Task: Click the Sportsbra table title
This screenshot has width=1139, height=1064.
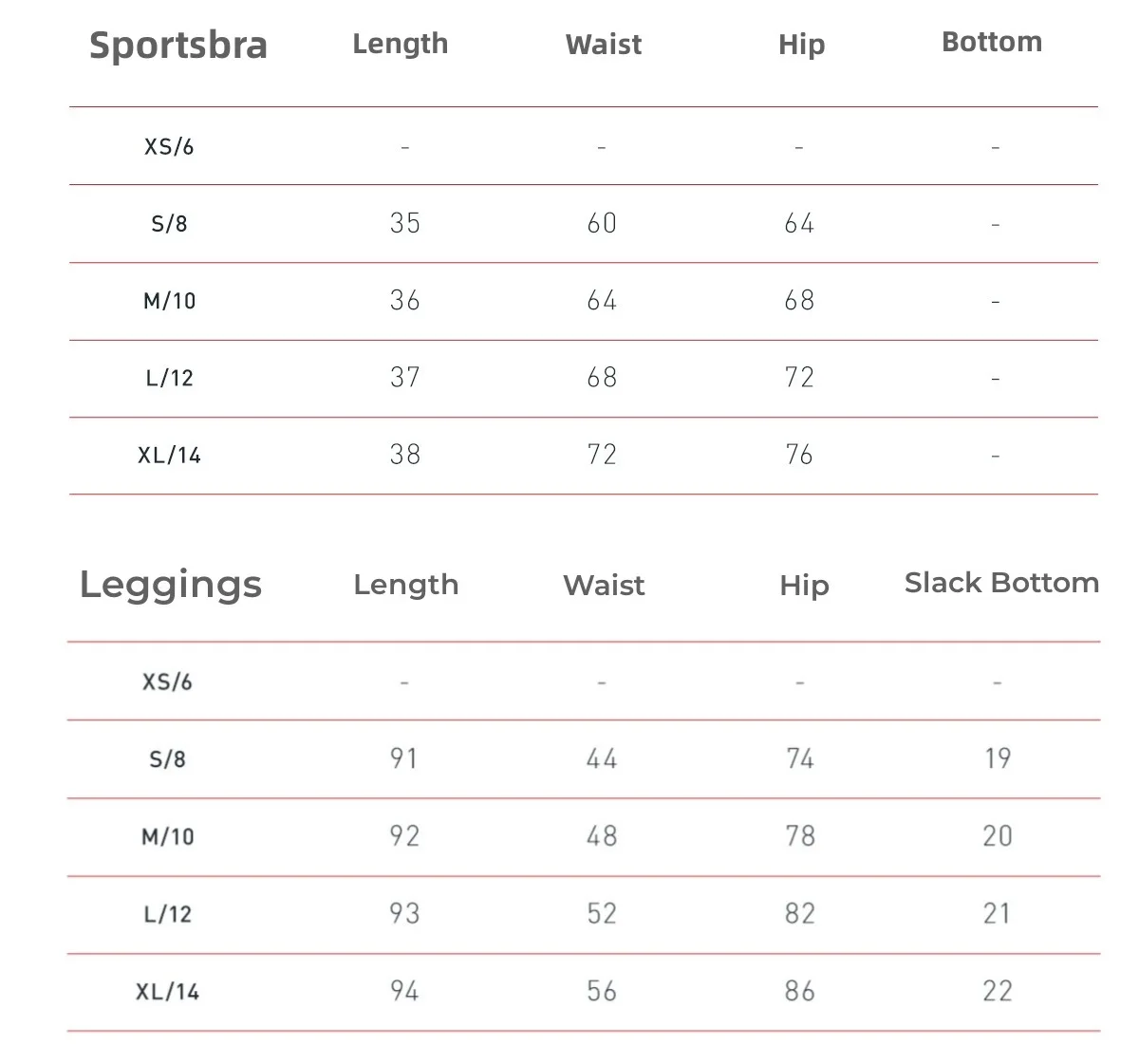Action: point(178,46)
